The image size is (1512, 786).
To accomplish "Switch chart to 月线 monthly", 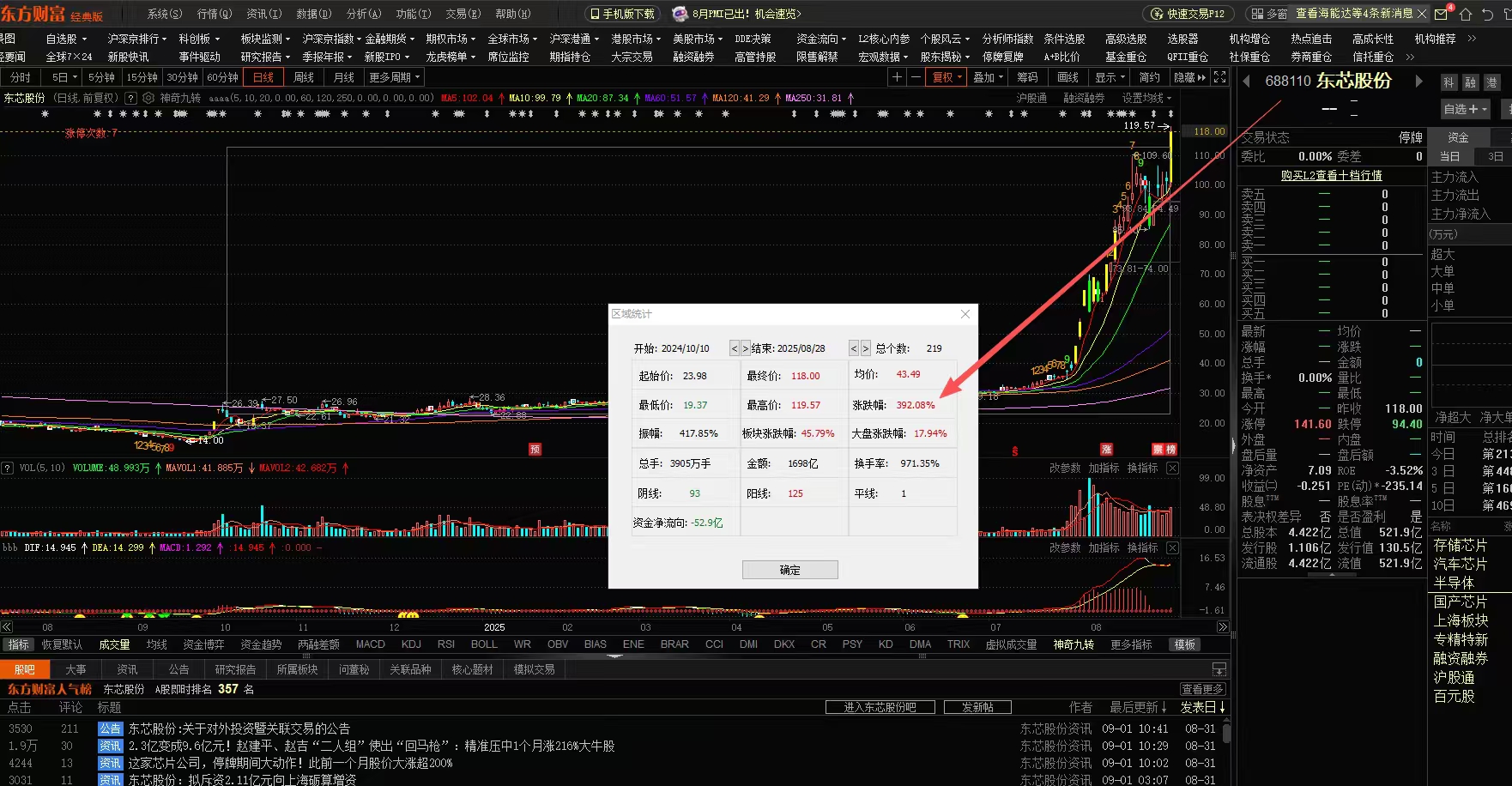I will [344, 77].
